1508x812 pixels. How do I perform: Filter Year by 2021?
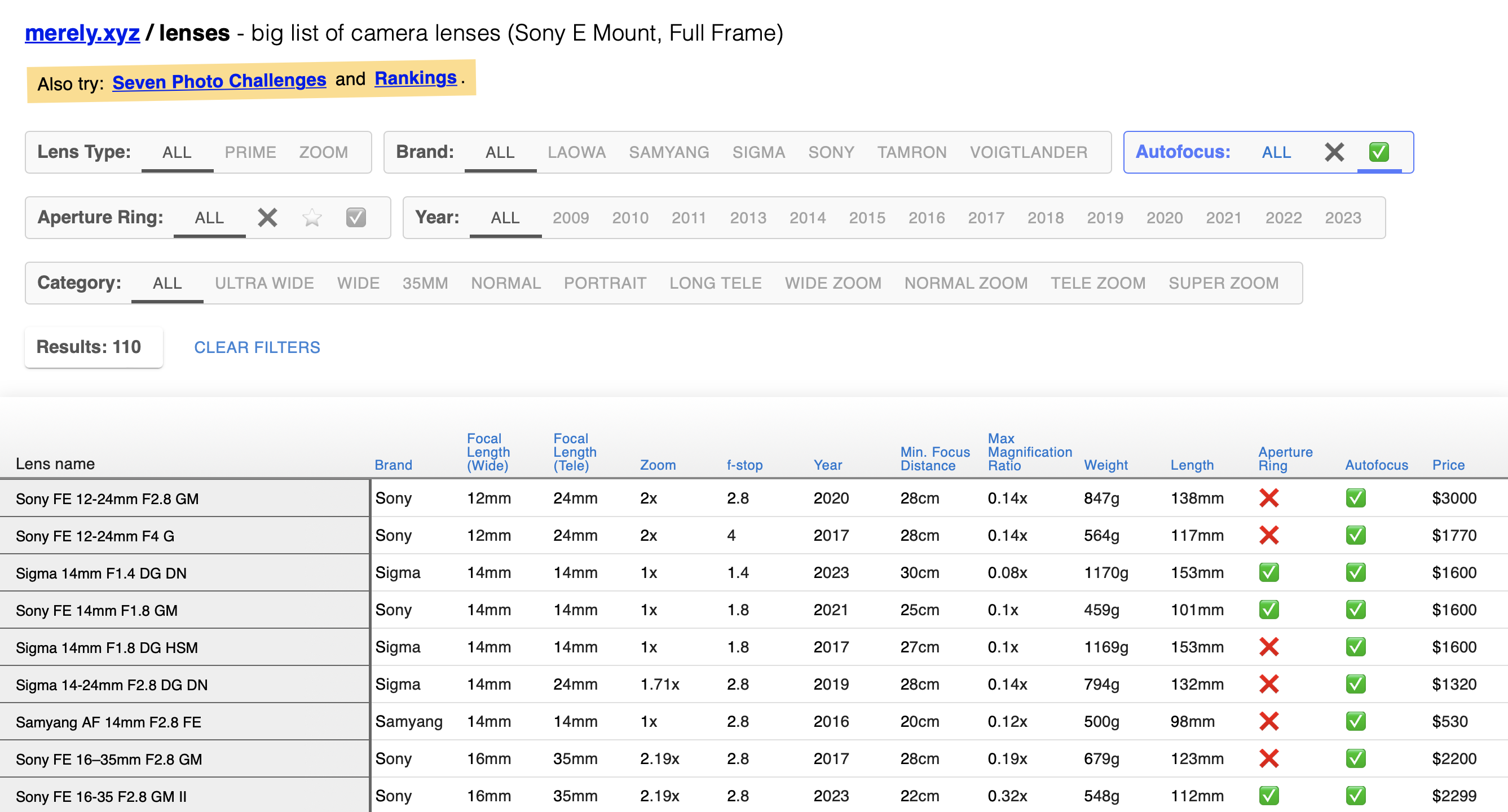coord(1224,218)
